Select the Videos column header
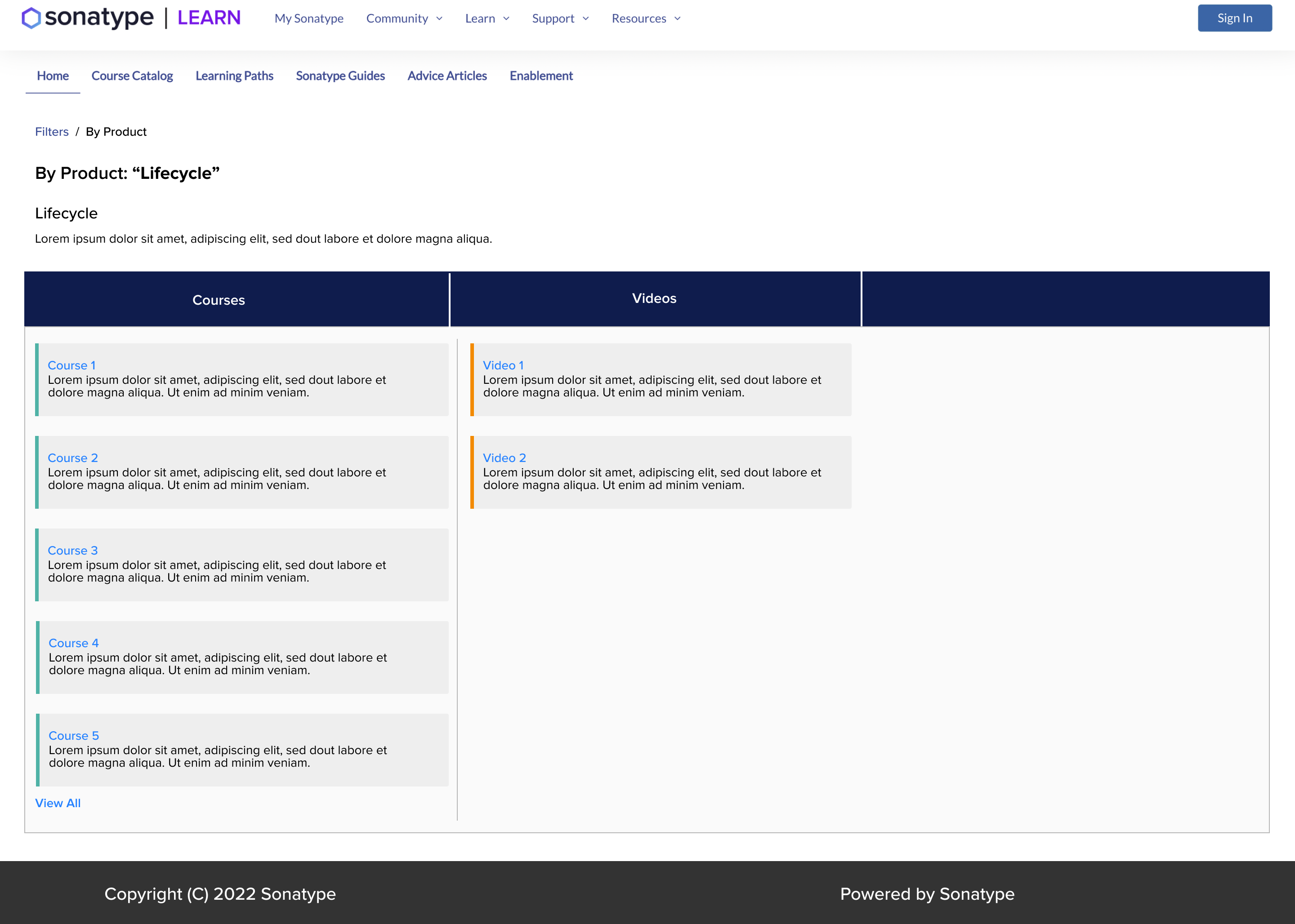This screenshot has height=924, width=1295. (655, 299)
